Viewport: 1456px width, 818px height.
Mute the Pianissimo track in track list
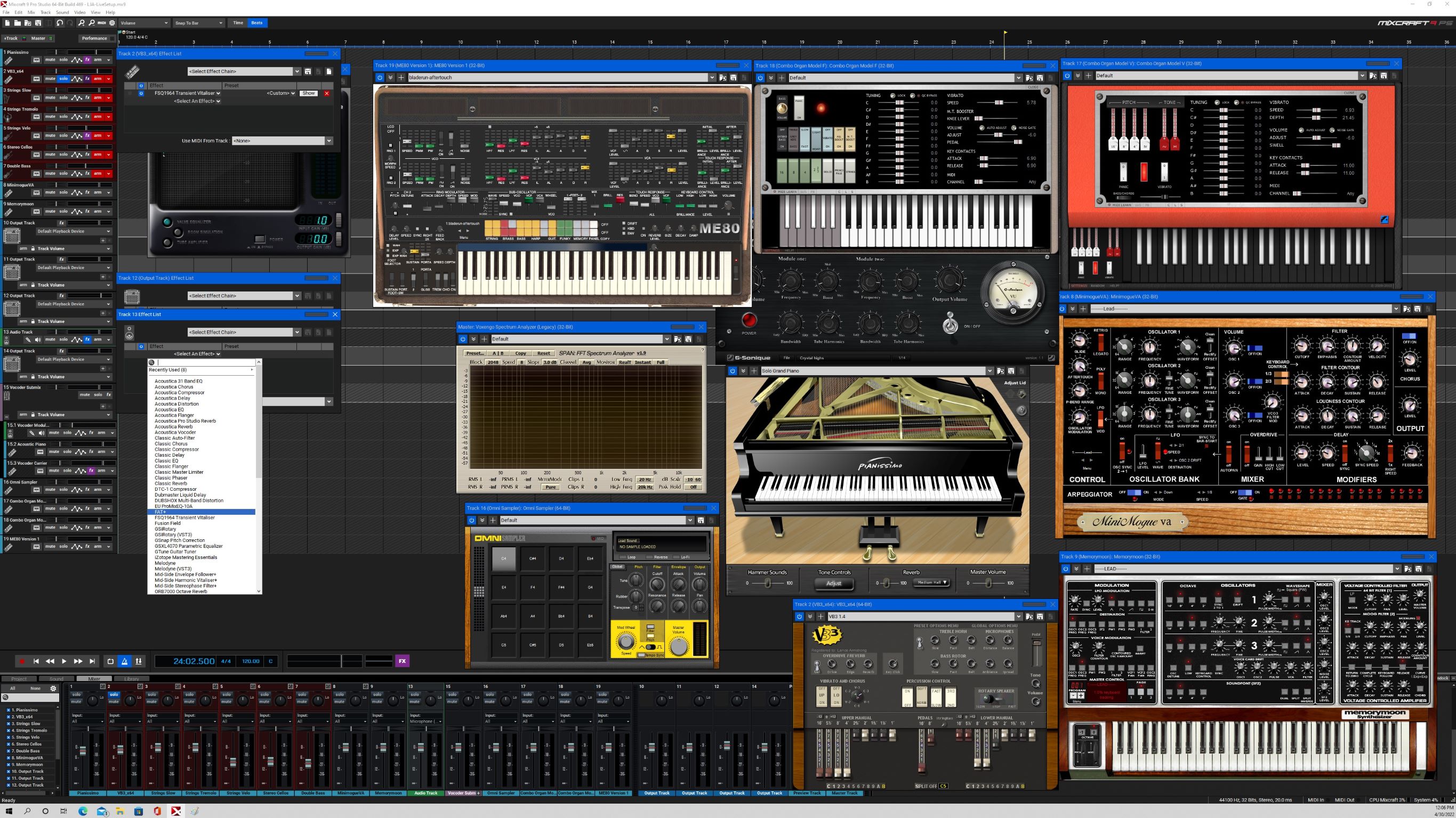50,60
